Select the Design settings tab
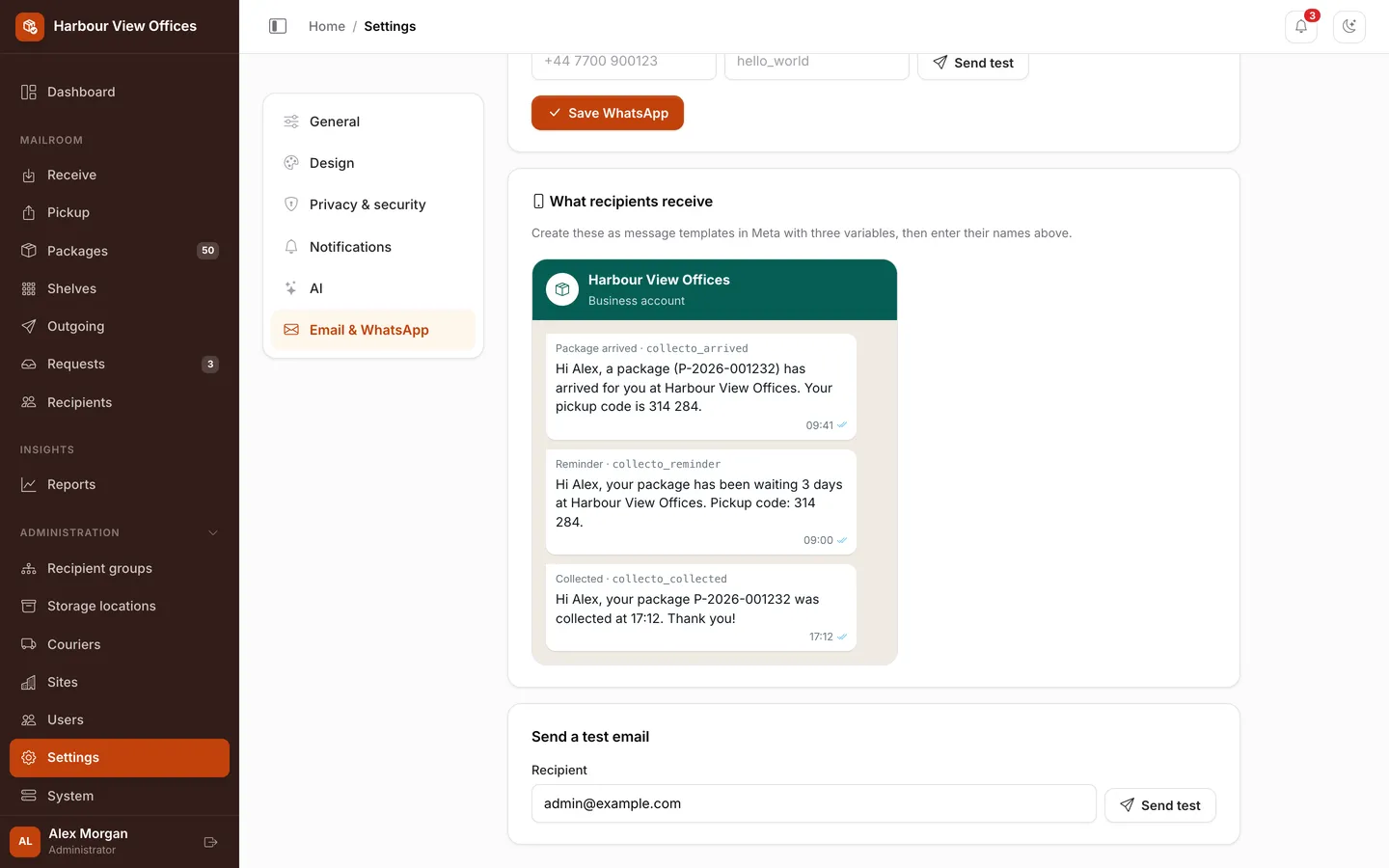The image size is (1389, 868). [373, 163]
